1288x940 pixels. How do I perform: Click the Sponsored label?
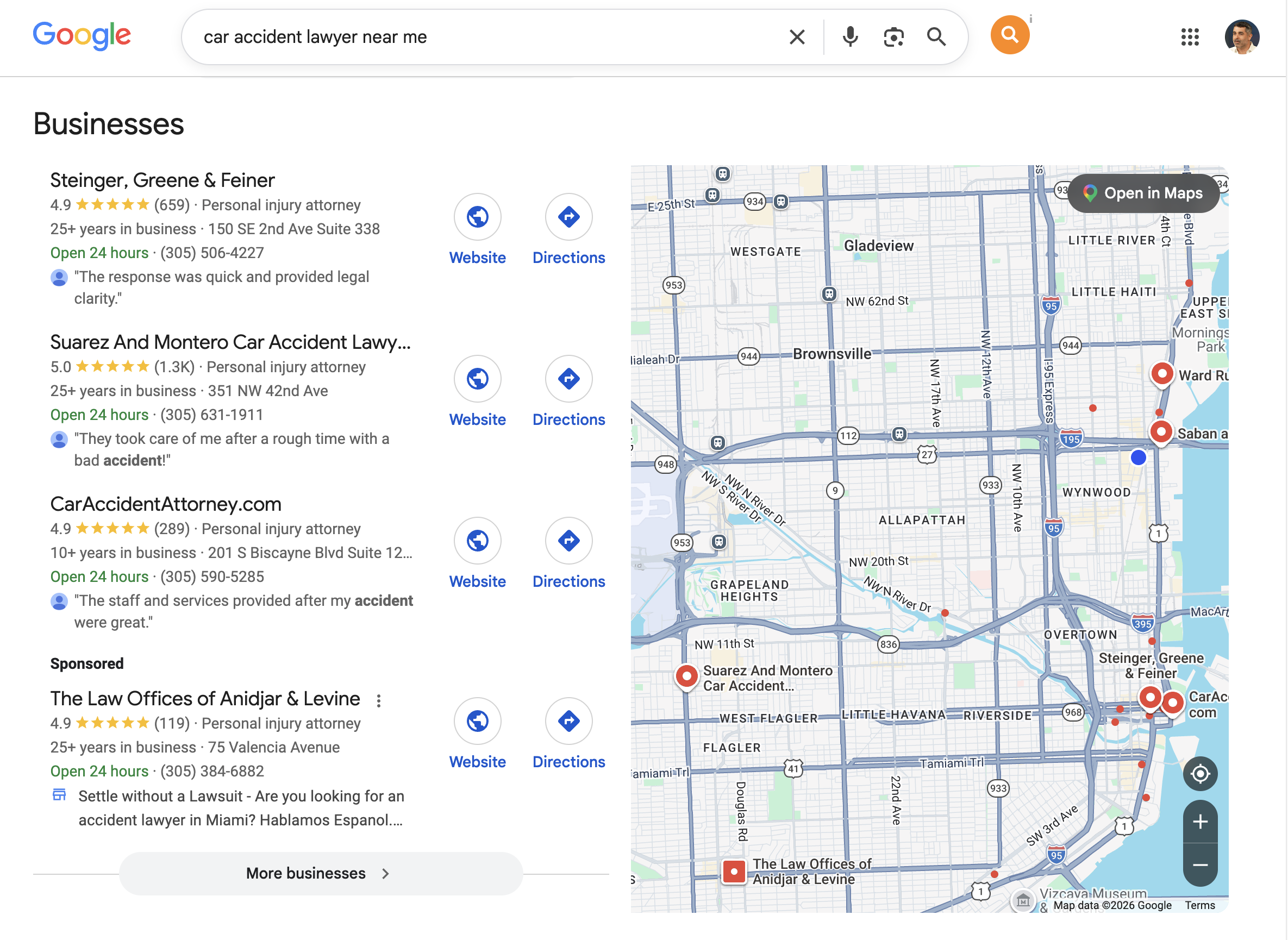pos(87,664)
